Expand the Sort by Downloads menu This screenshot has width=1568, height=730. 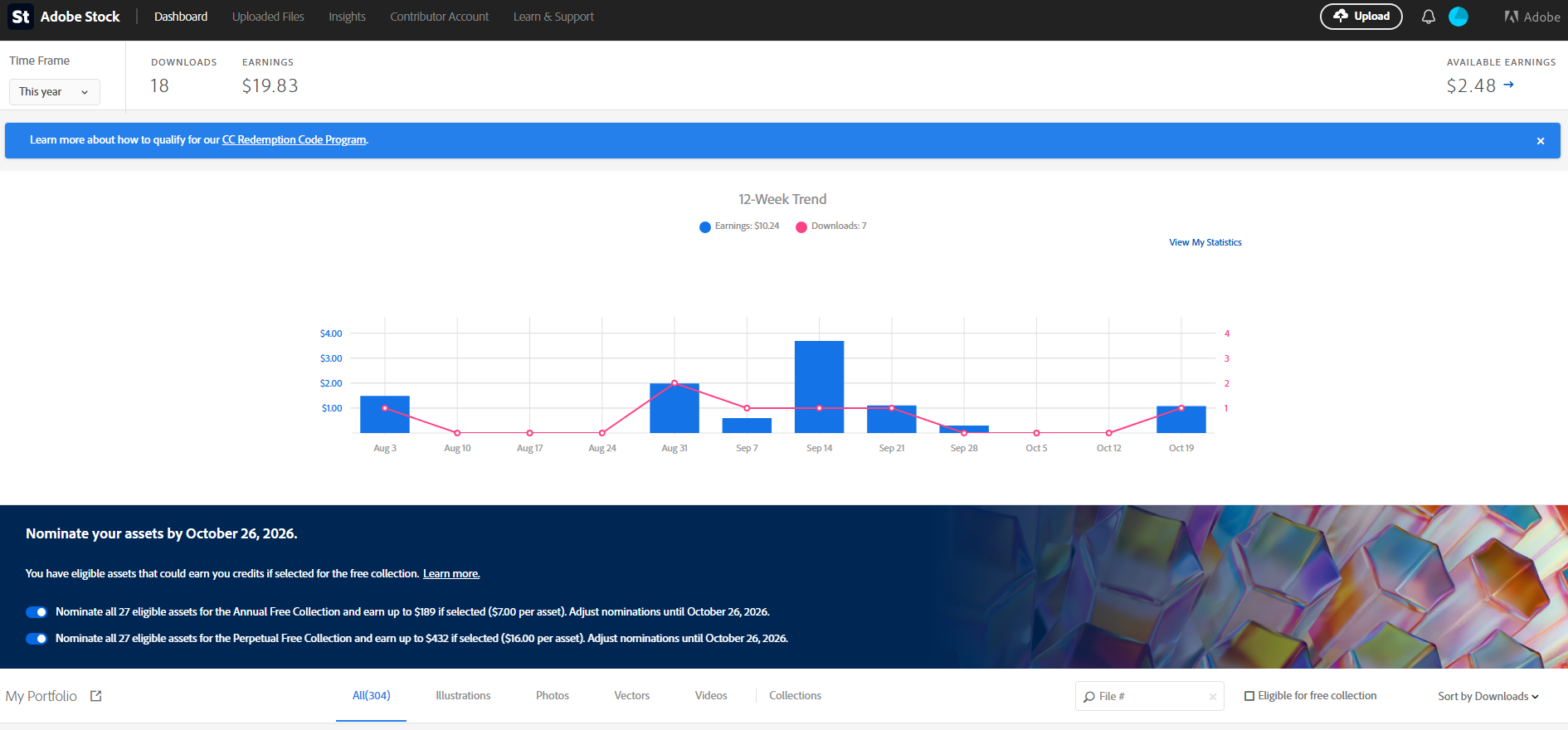click(1488, 697)
